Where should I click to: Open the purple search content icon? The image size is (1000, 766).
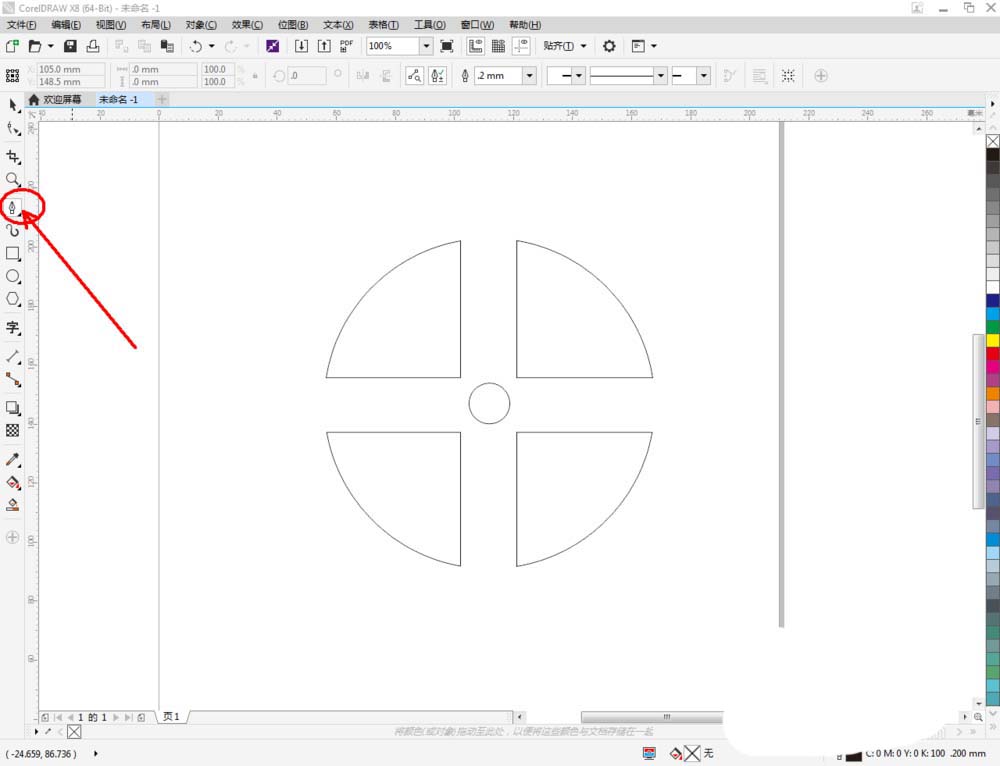pos(272,46)
